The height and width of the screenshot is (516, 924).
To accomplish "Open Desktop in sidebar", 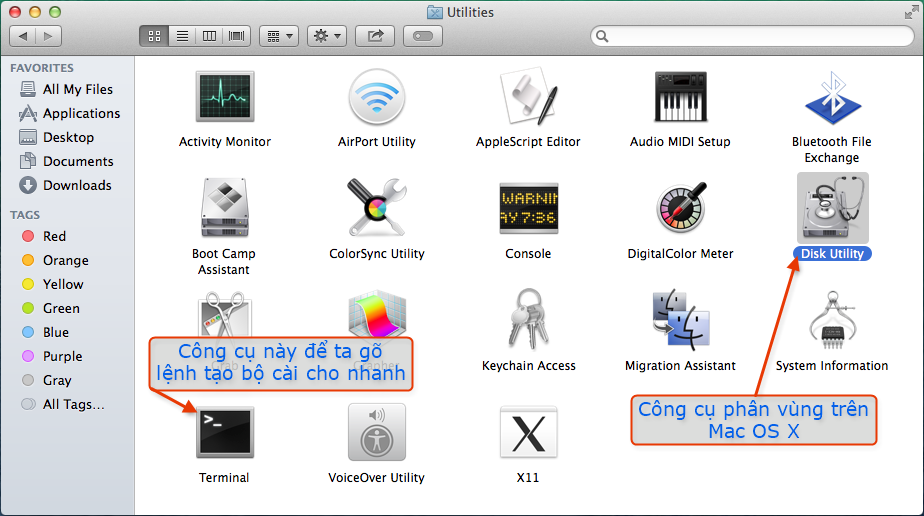I will tap(57, 137).
